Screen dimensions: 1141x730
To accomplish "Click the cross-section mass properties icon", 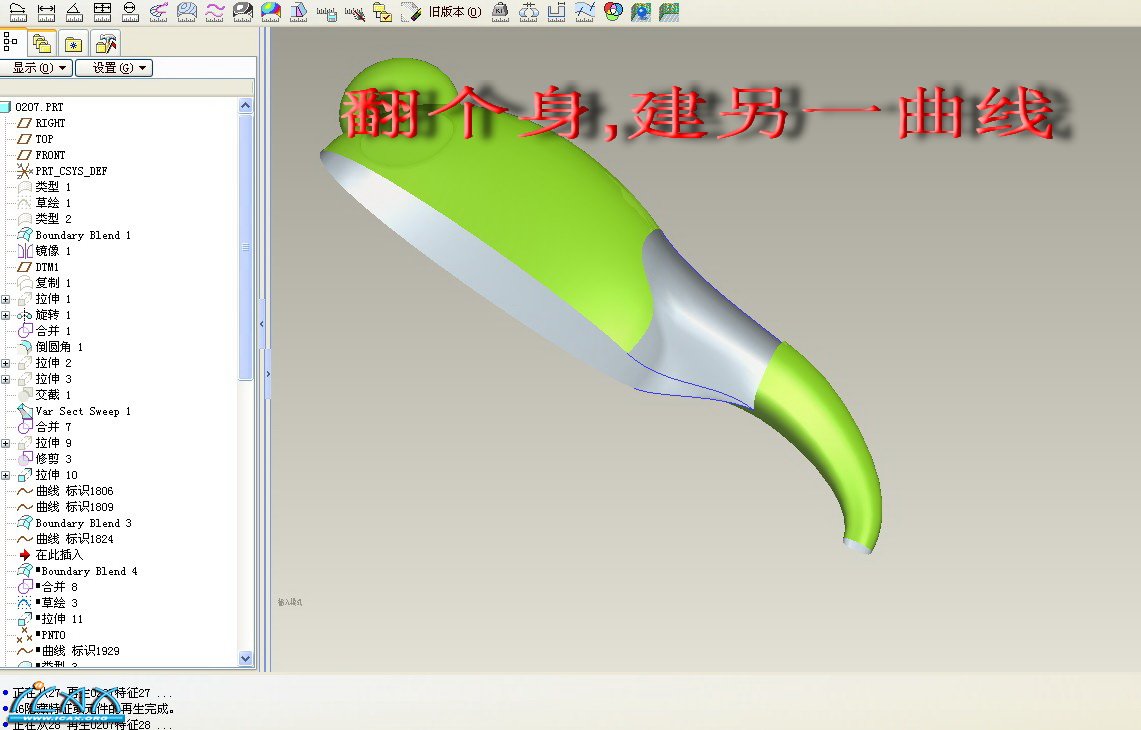I will [x=529, y=12].
